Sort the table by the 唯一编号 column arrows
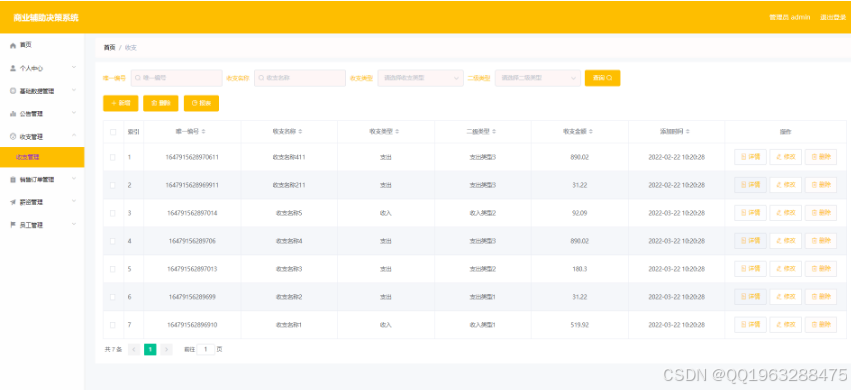851x390 pixels. (204, 132)
